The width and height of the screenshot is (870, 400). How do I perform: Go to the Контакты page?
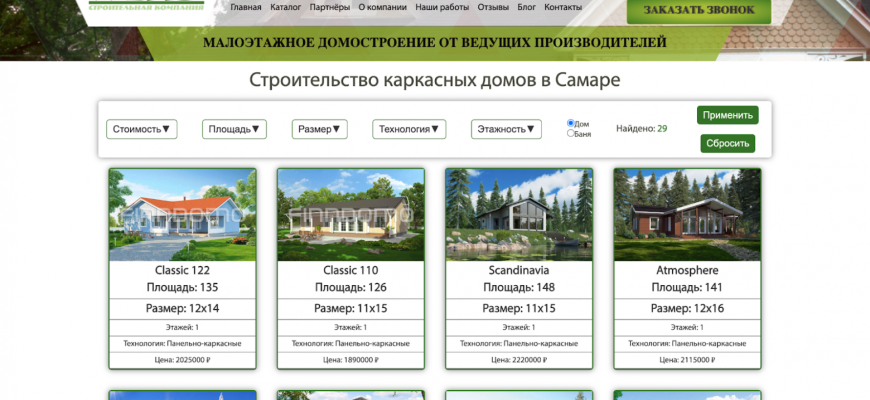click(x=564, y=7)
